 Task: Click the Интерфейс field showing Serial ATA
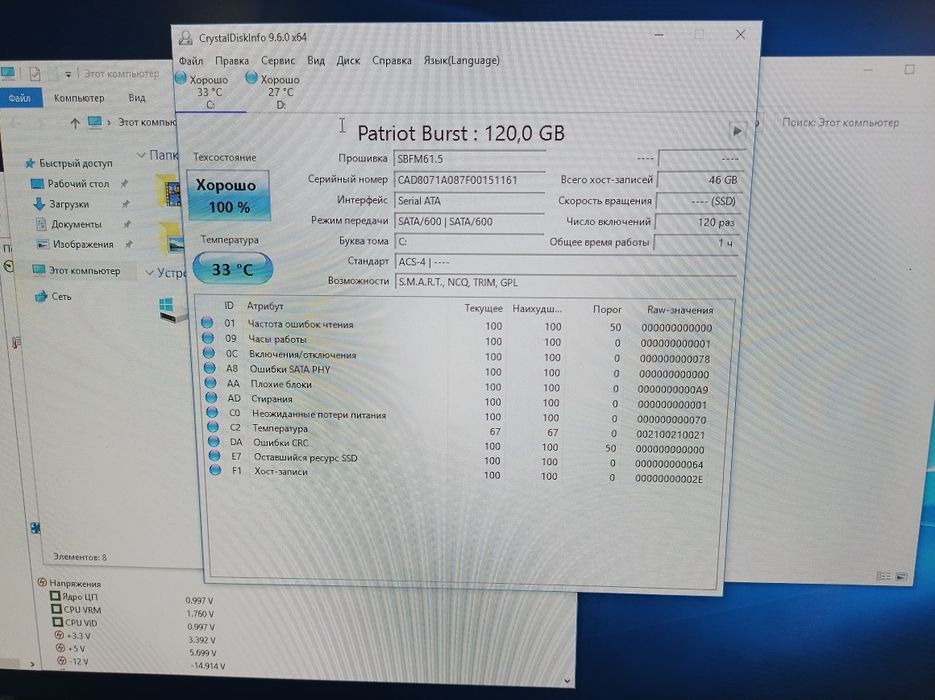tap(469, 201)
